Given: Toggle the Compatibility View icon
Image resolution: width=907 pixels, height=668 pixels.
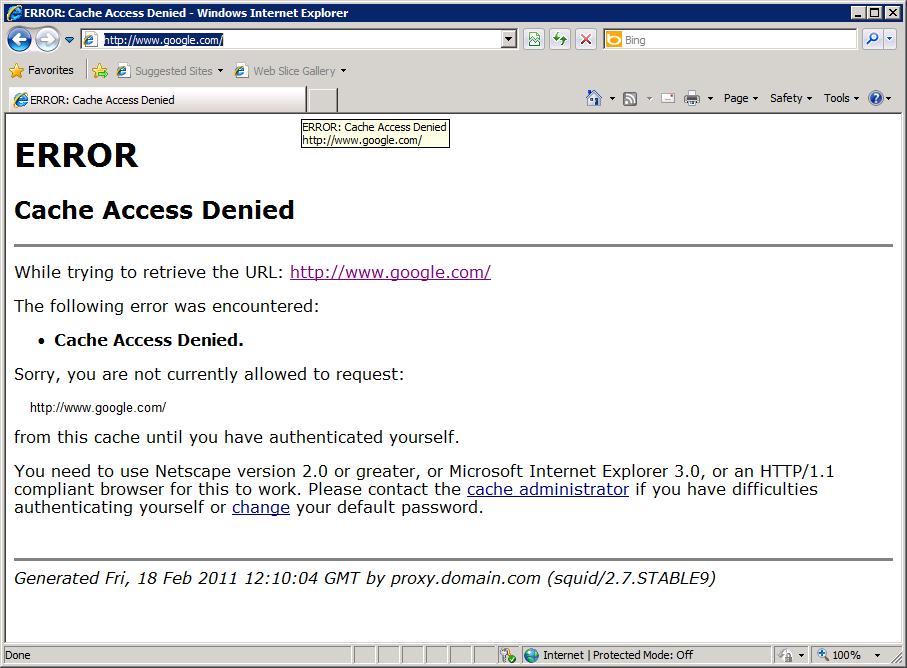Looking at the screenshot, I should click(x=534, y=39).
